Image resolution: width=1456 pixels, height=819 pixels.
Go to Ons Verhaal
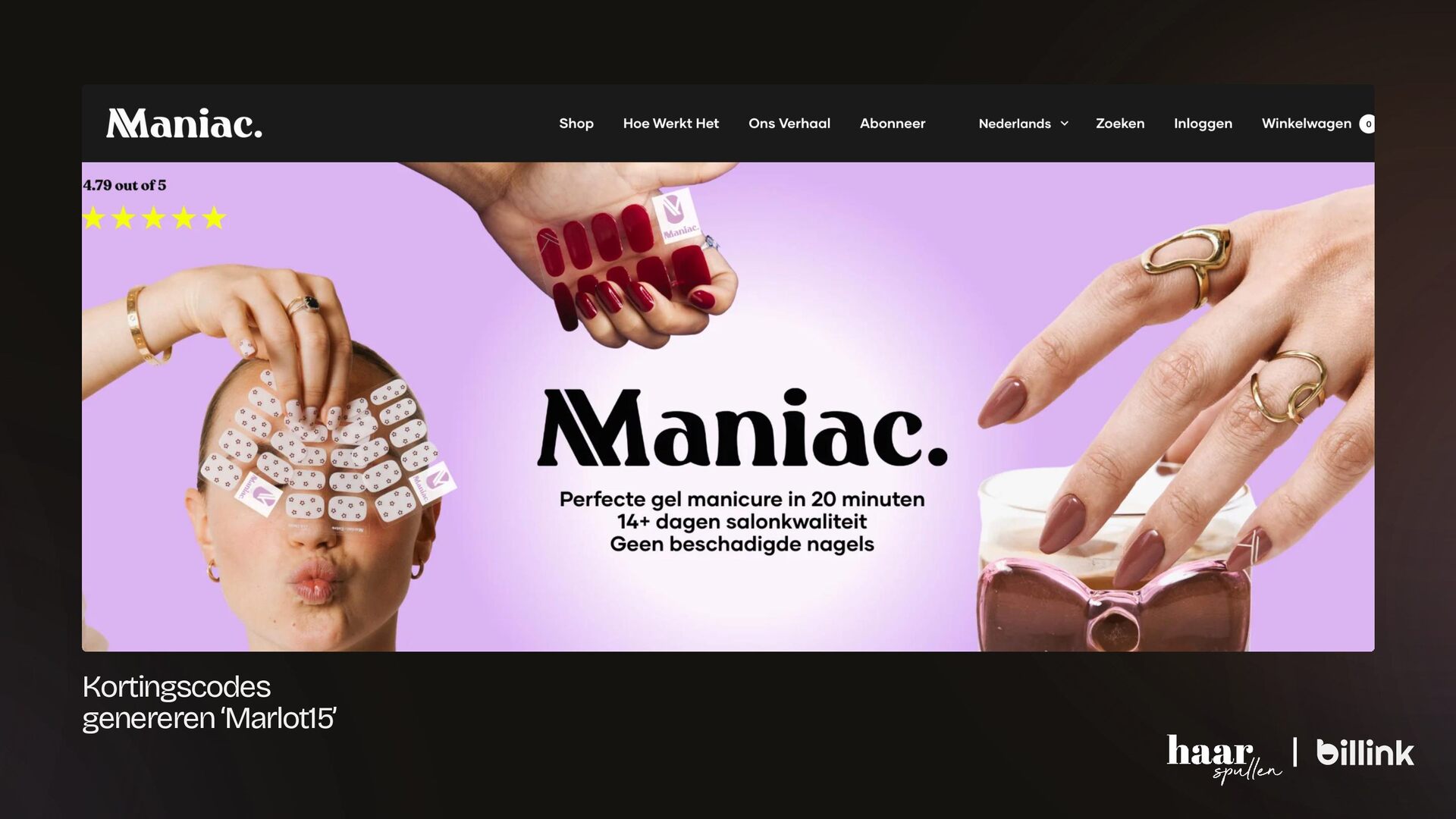[x=789, y=124]
